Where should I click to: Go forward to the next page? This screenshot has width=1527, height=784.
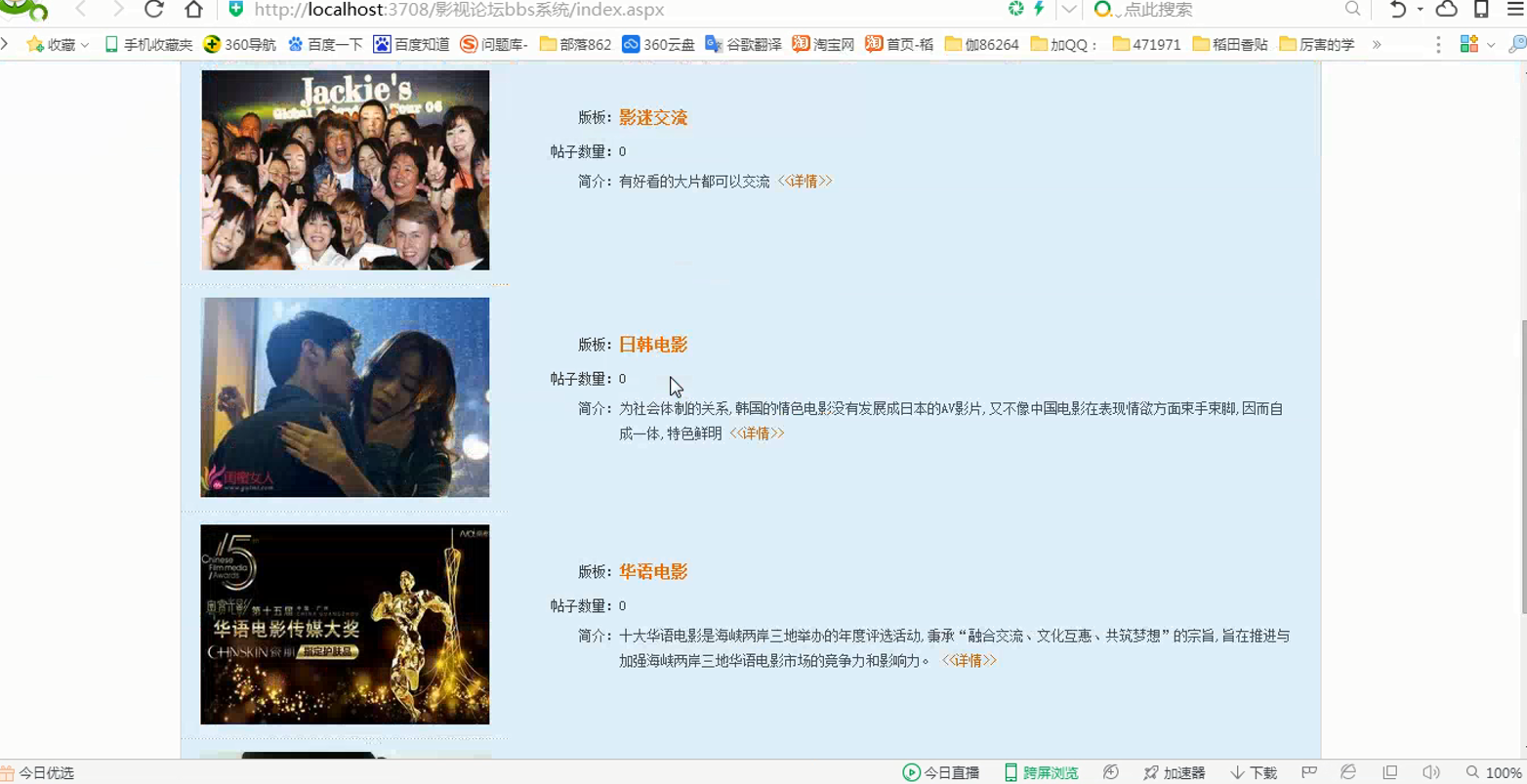(x=117, y=10)
